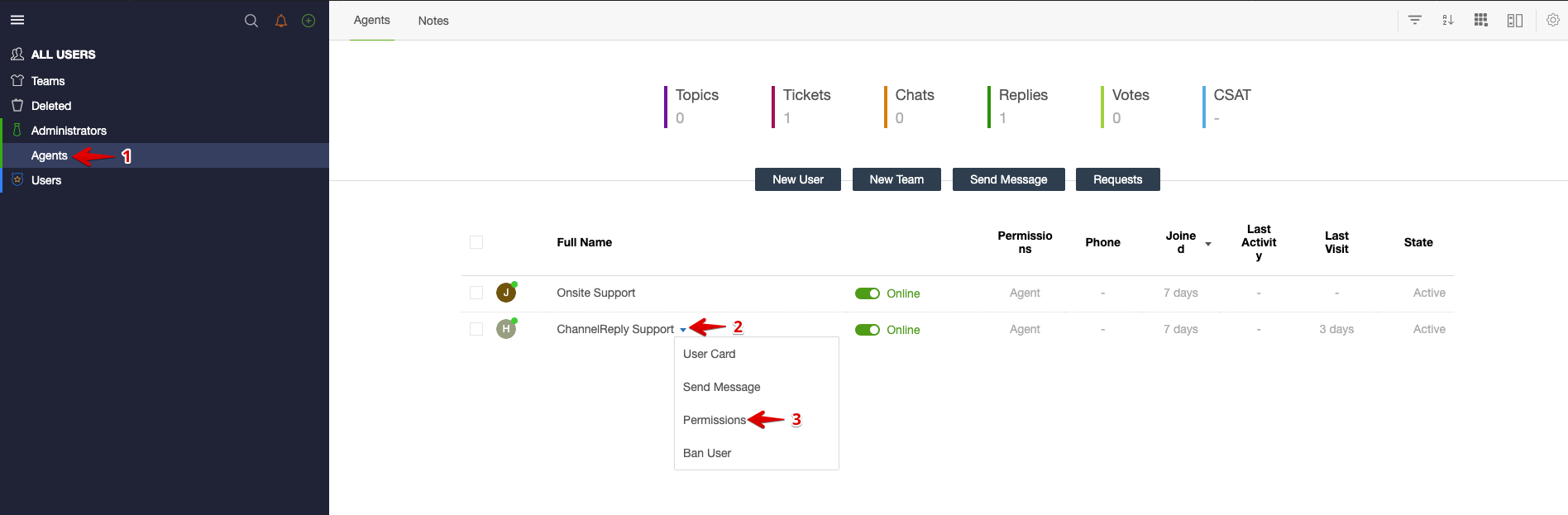Image resolution: width=1568 pixels, height=515 pixels.
Task: Click the green plus add icon
Action: (x=308, y=21)
